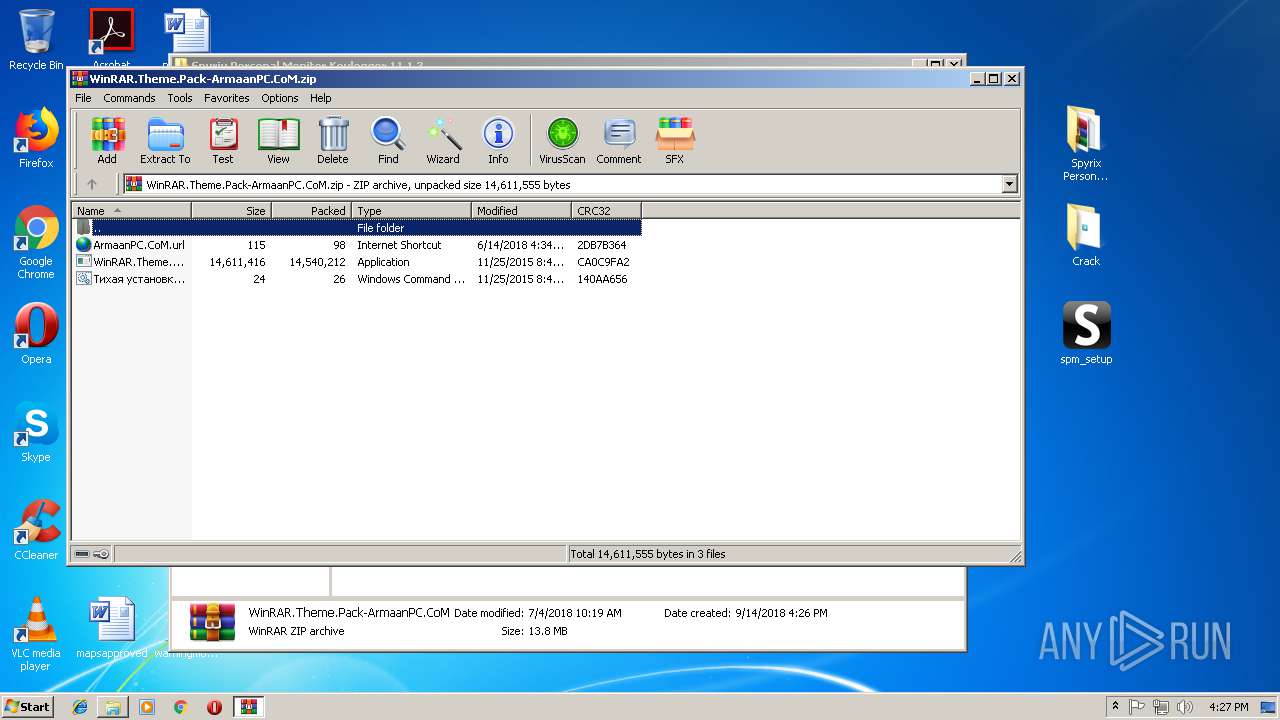This screenshot has width=1280, height=720.
Task: Click the Delete trash can icon
Action: pos(333,140)
